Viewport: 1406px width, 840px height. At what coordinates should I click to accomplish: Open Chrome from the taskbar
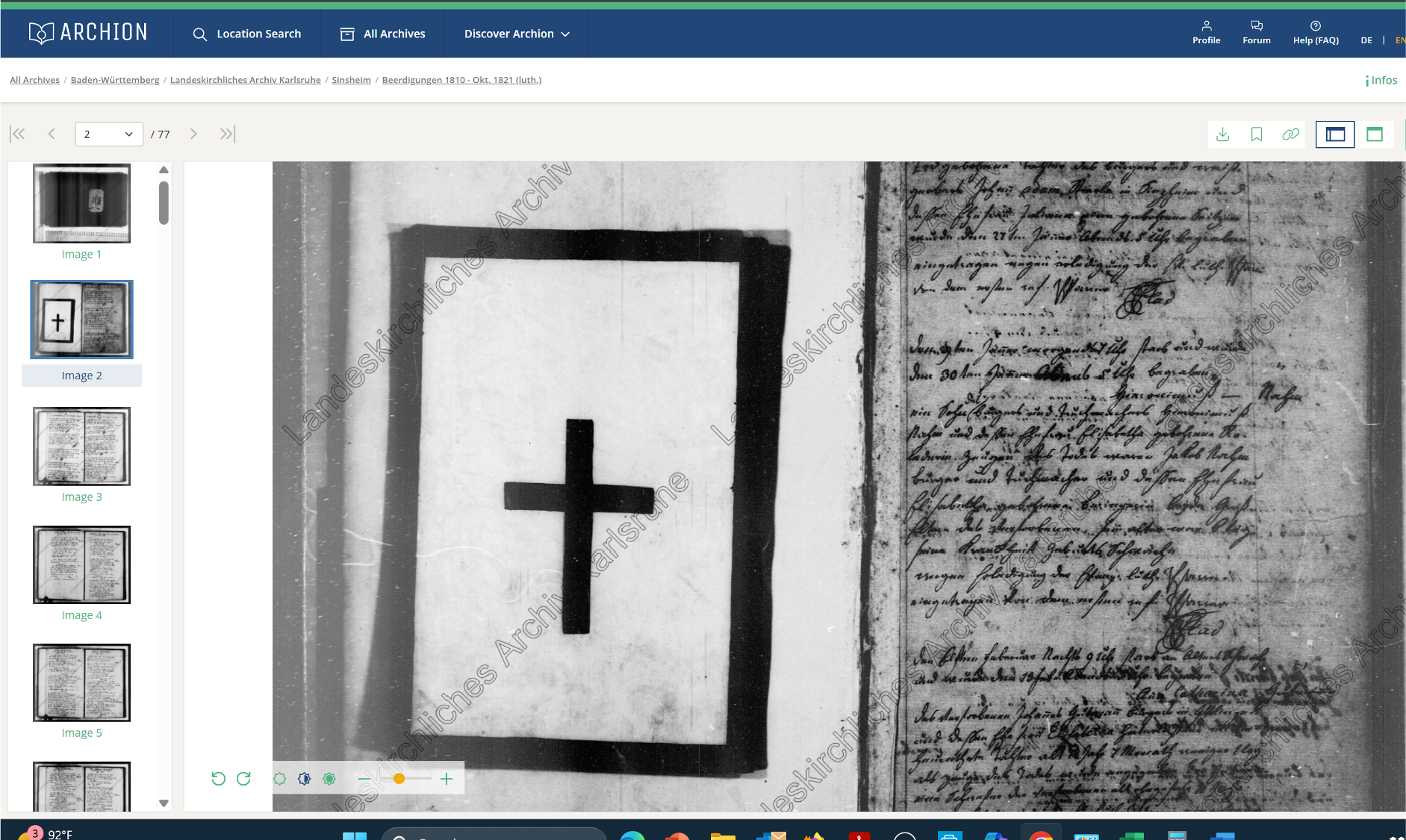1041,835
